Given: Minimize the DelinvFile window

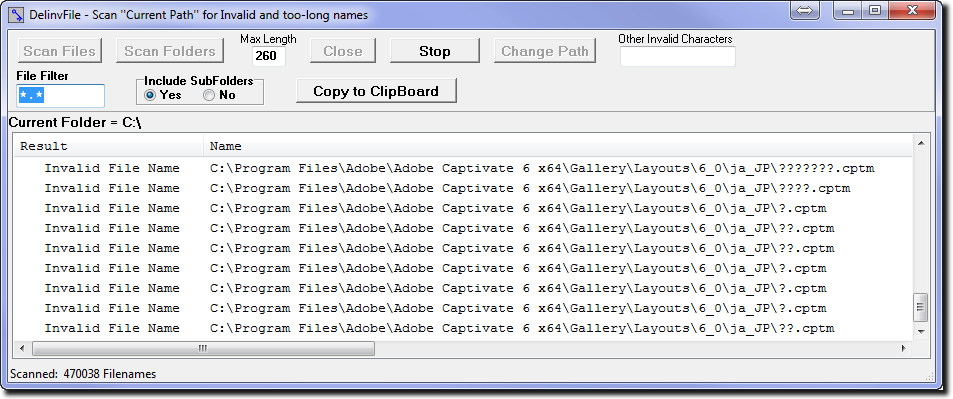Looking at the screenshot, I should 848,10.
